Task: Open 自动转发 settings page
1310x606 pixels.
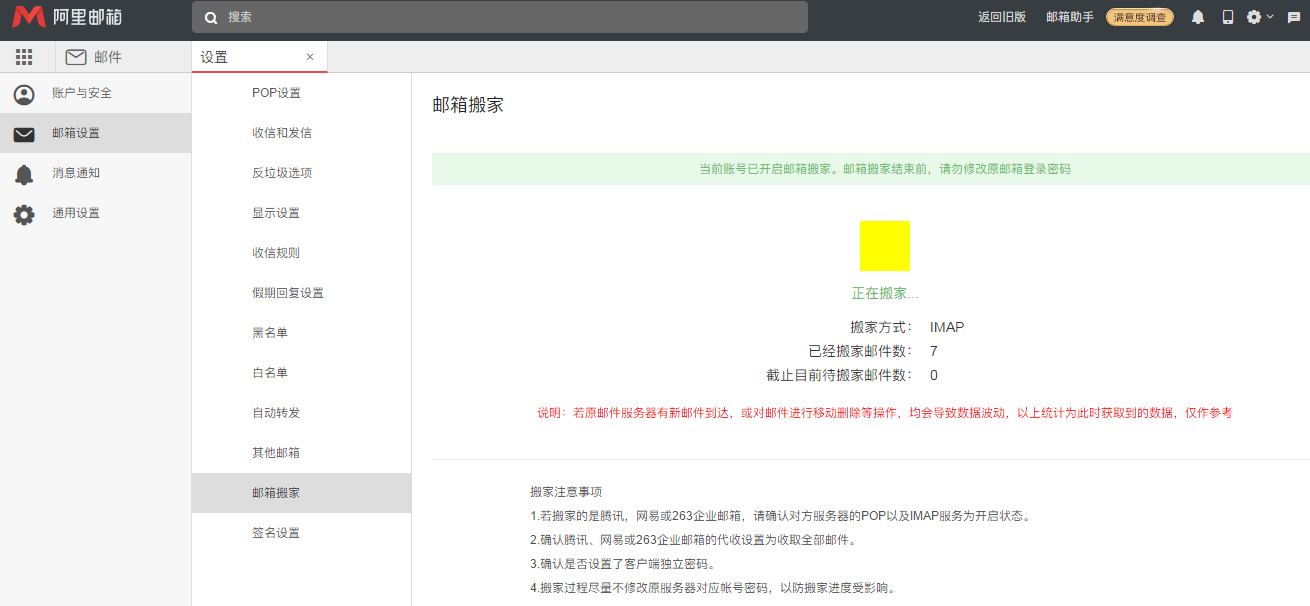Action: point(276,413)
